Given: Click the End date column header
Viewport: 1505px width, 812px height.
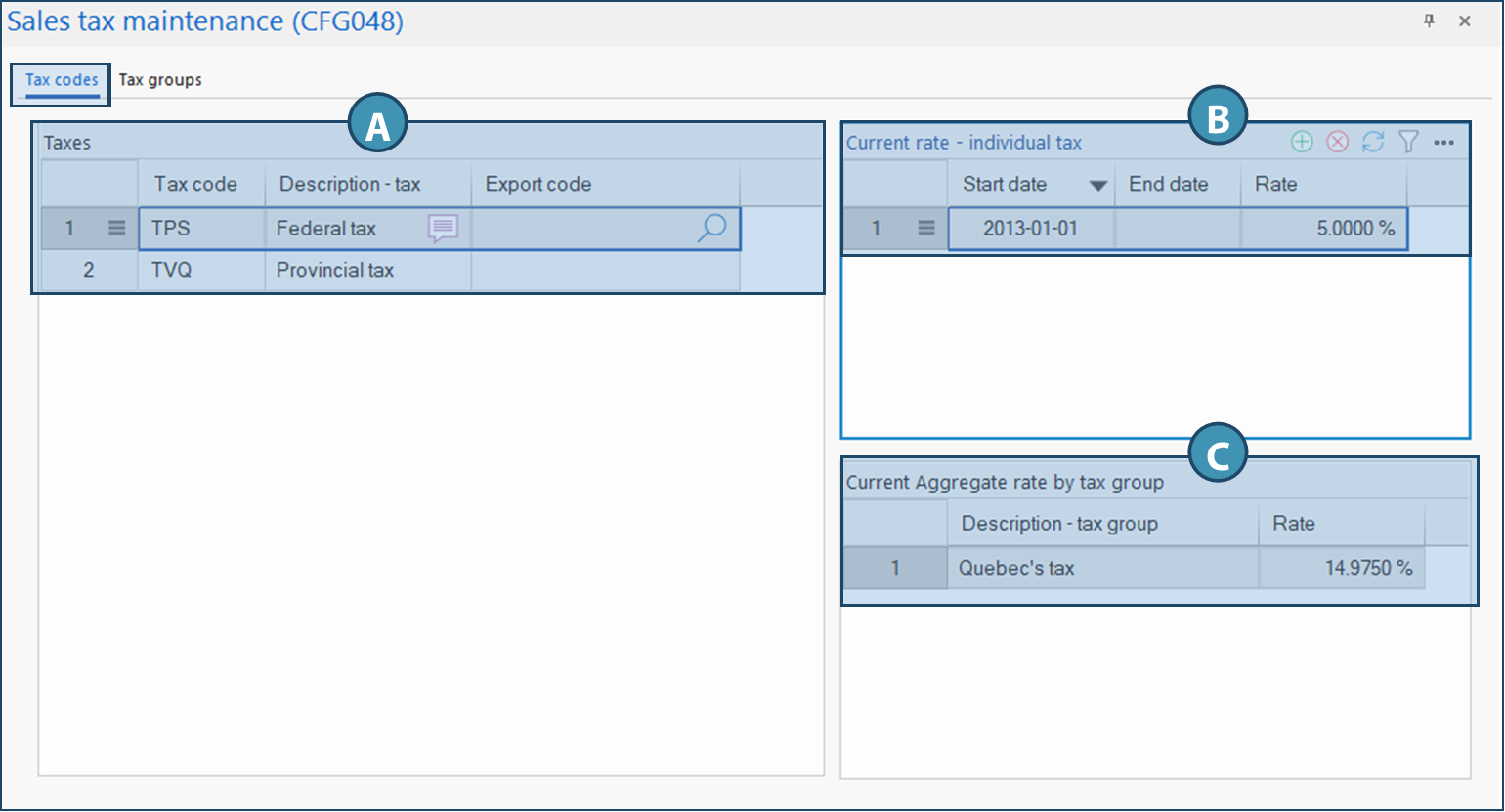Looking at the screenshot, I should pos(1177,184).
